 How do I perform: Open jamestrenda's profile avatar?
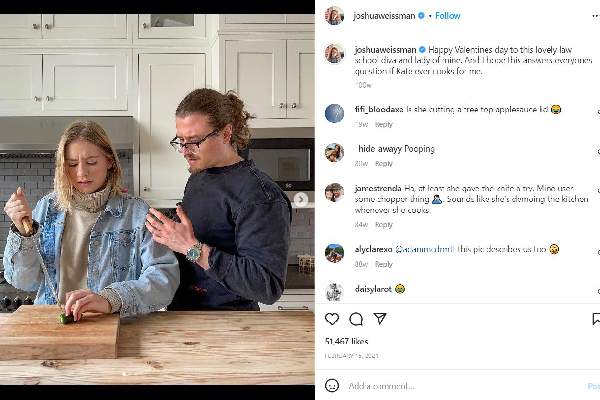pos(334,192)
